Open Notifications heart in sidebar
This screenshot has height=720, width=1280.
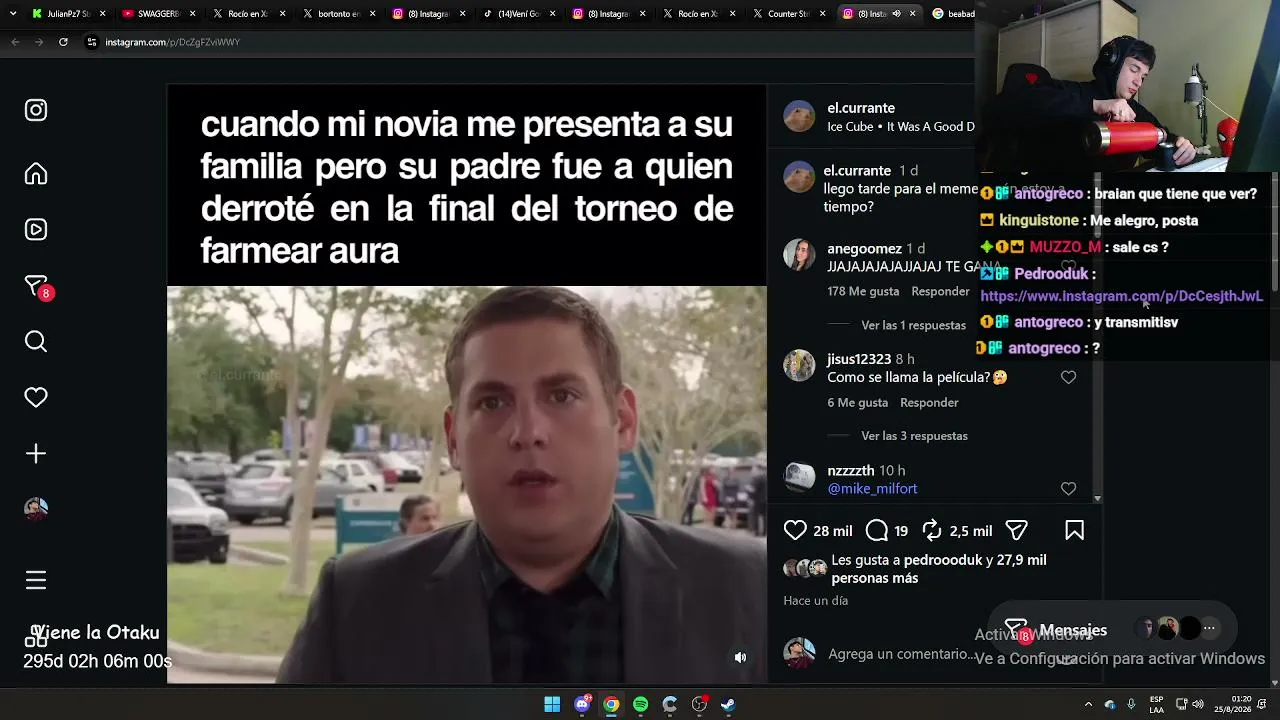tap(36, 398)
